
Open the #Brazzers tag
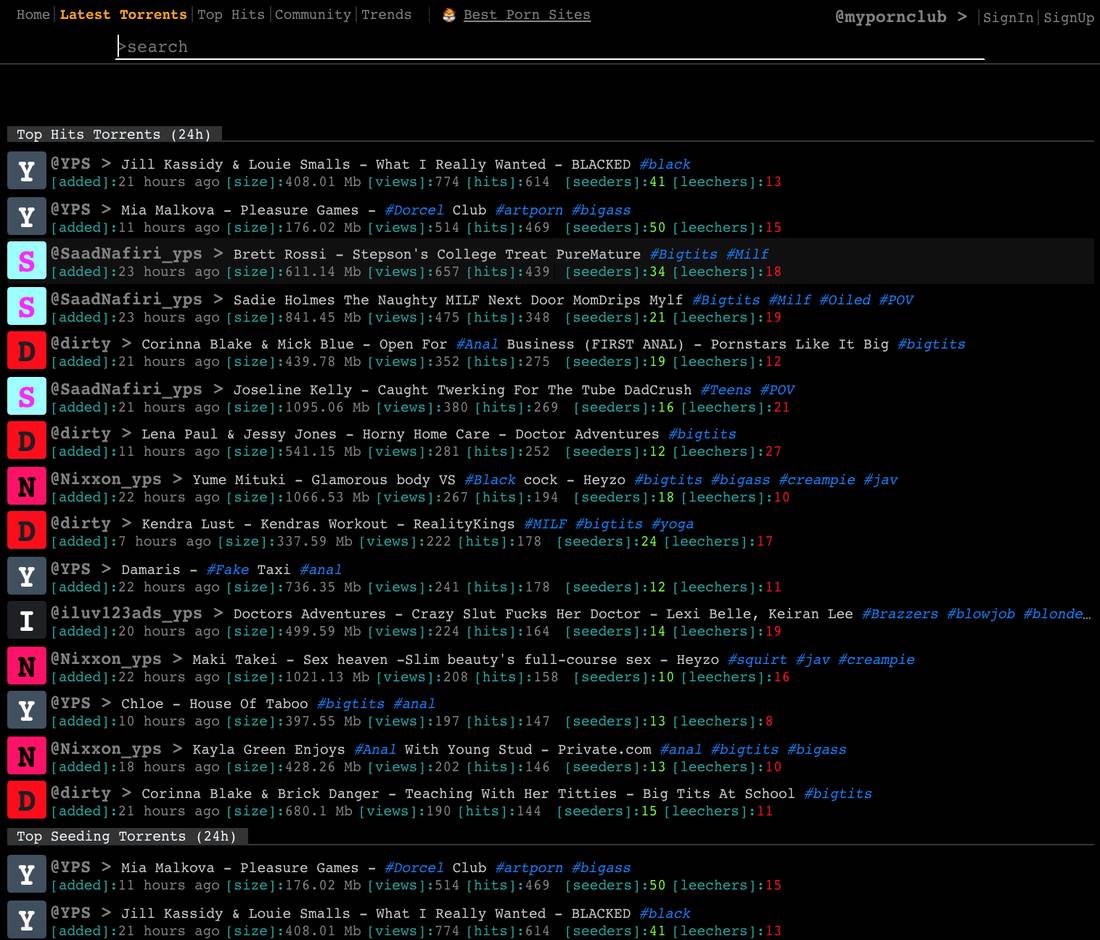(x=899, y=614)
